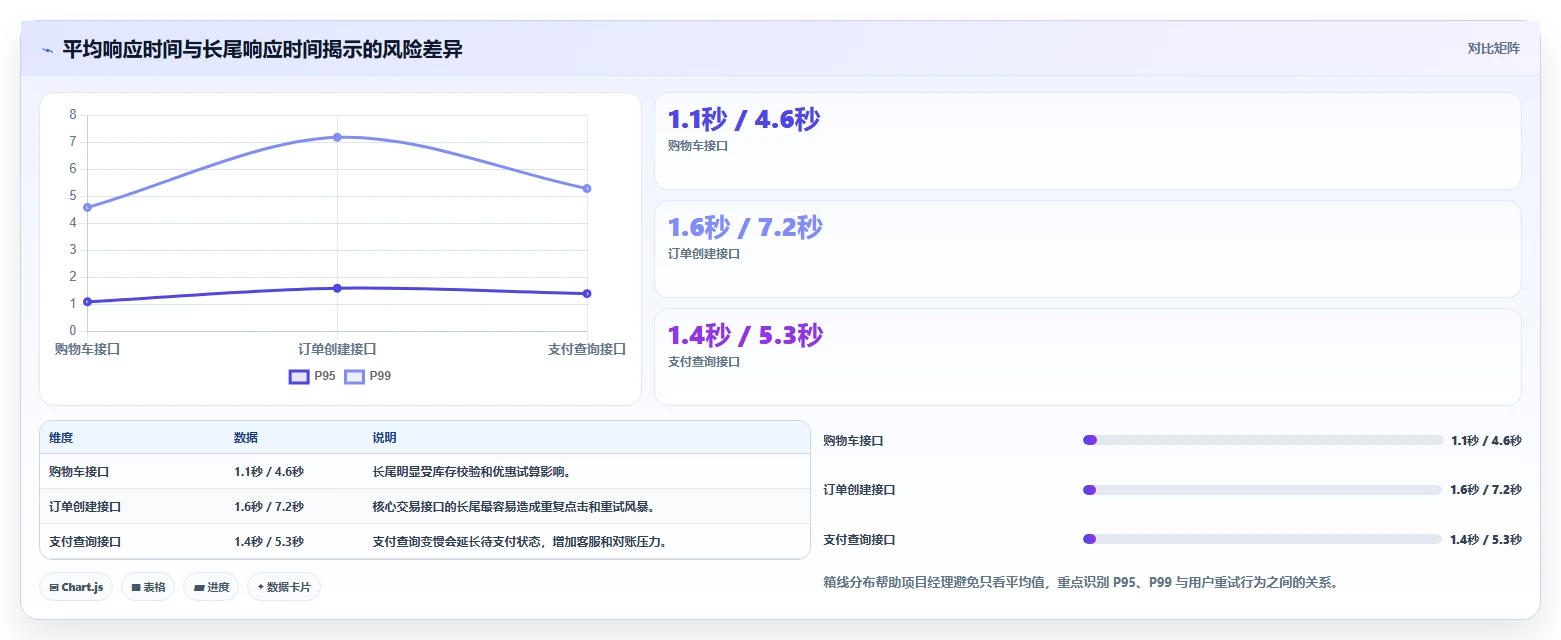Click the 进度 tag chip
The height and width of the screenshot is (640, 1561).
tap(211, 587)
